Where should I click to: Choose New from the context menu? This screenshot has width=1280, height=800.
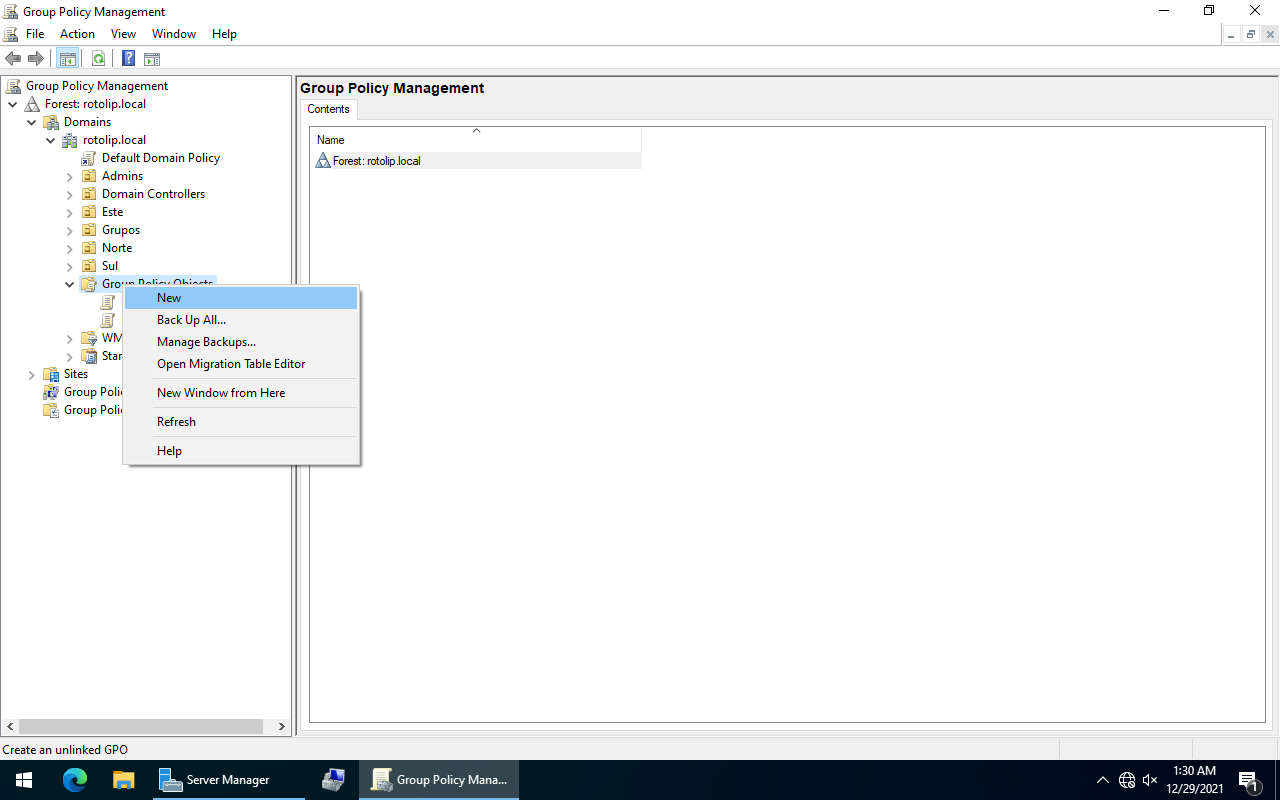click(x=169, y=298)
